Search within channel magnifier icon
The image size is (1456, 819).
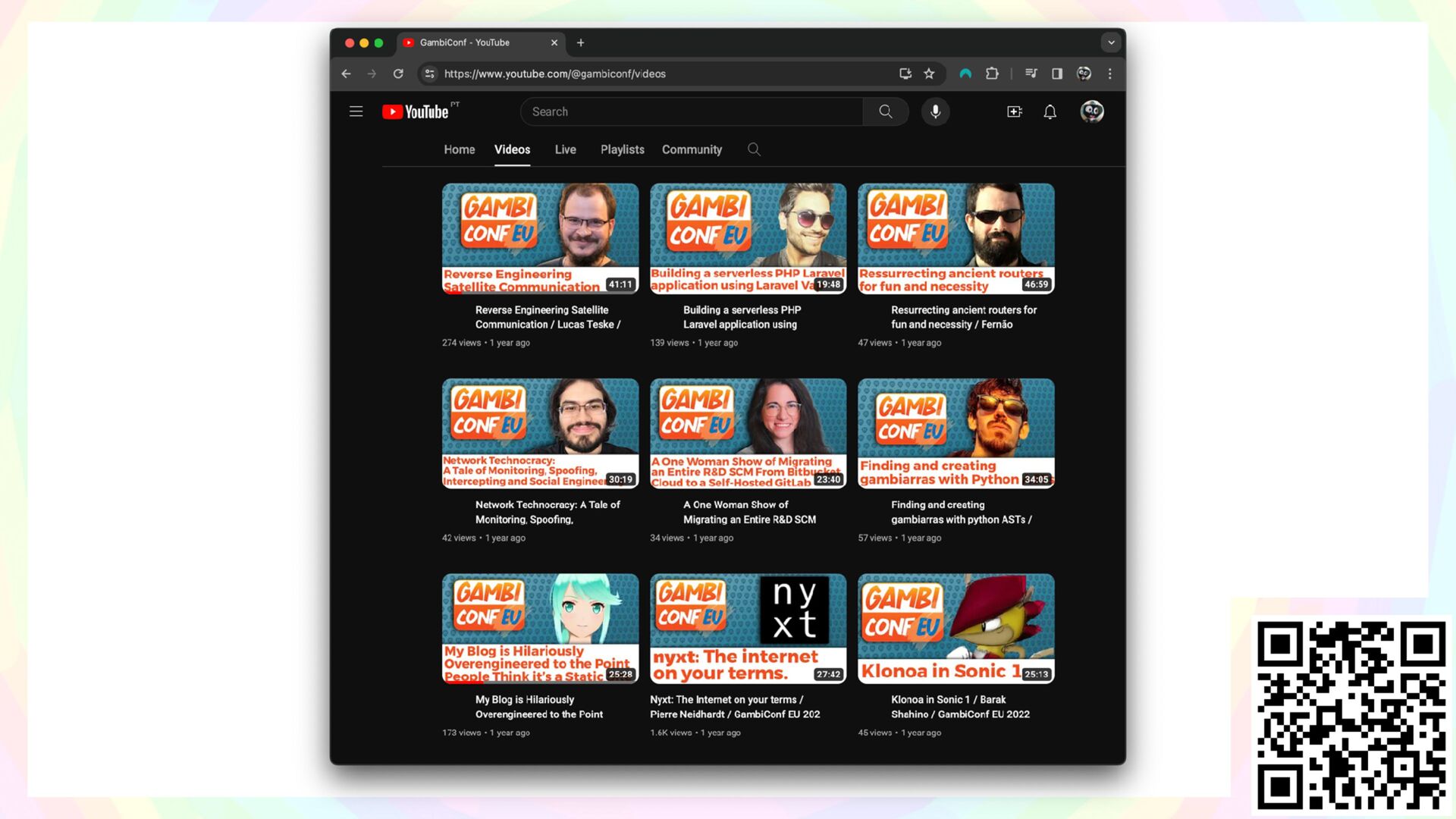point(754,149)
